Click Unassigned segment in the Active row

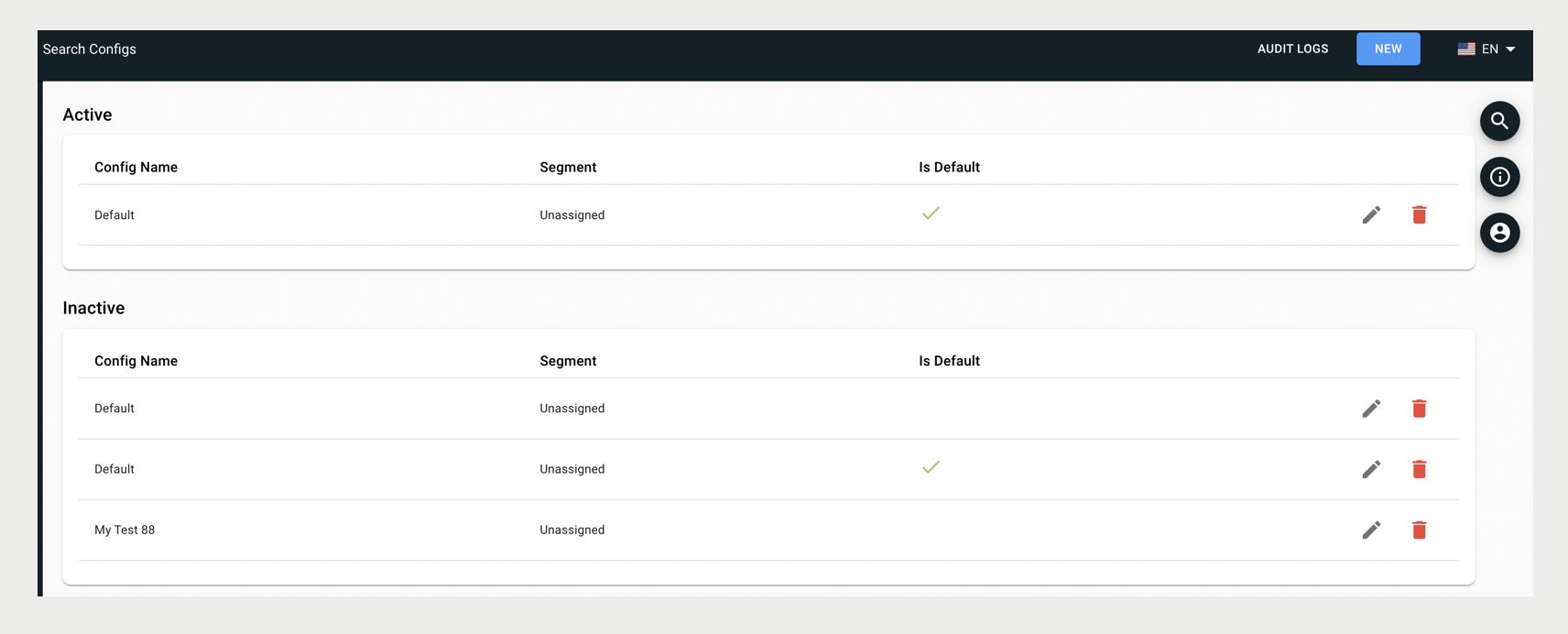click(572, 215)
